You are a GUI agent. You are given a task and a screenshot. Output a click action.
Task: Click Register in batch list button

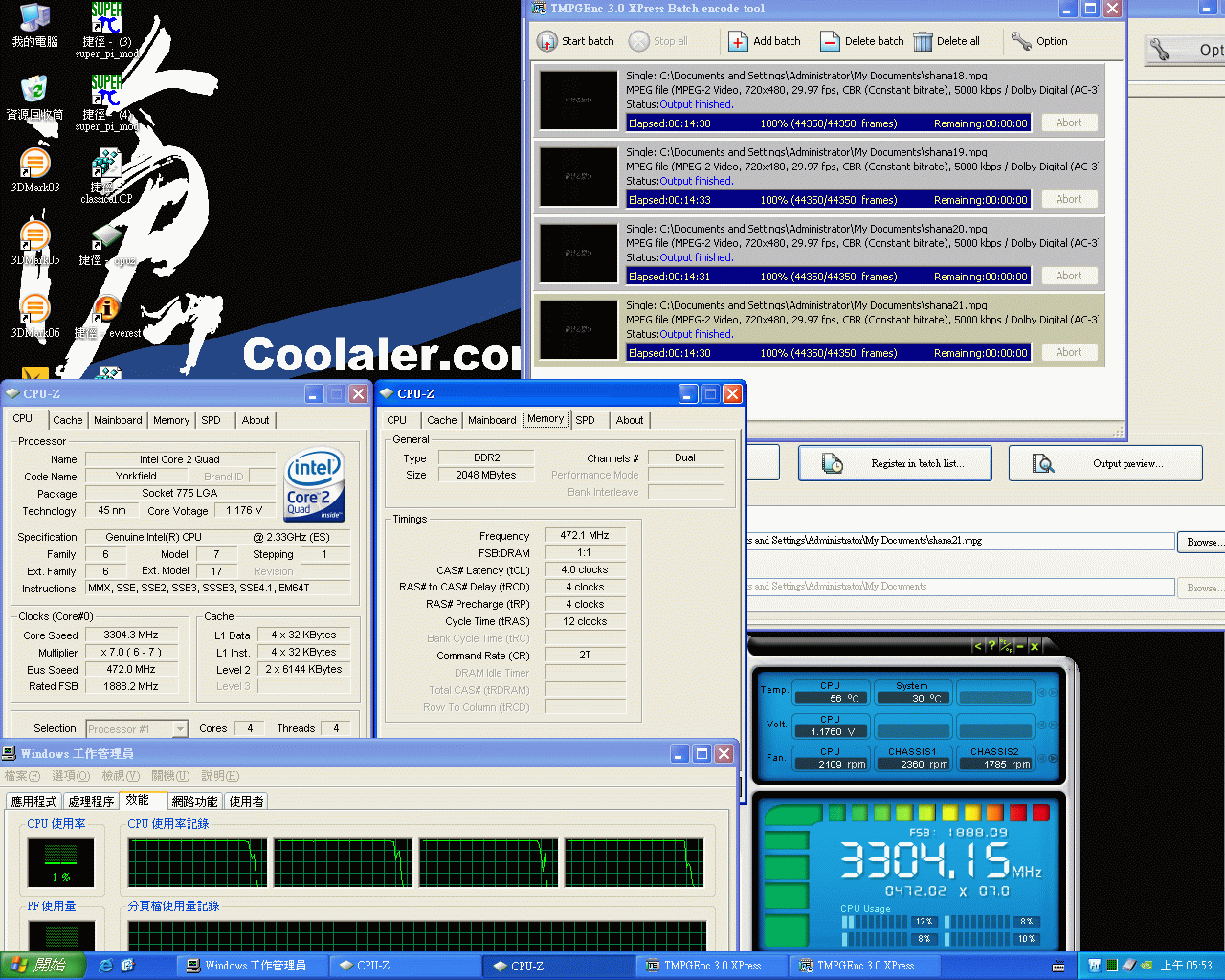(x=893, y=463)
